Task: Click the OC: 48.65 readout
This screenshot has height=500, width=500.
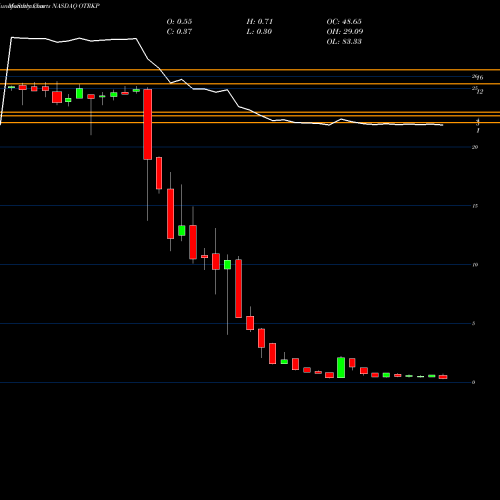Action: pyautogui.click(x=344, y=22)
